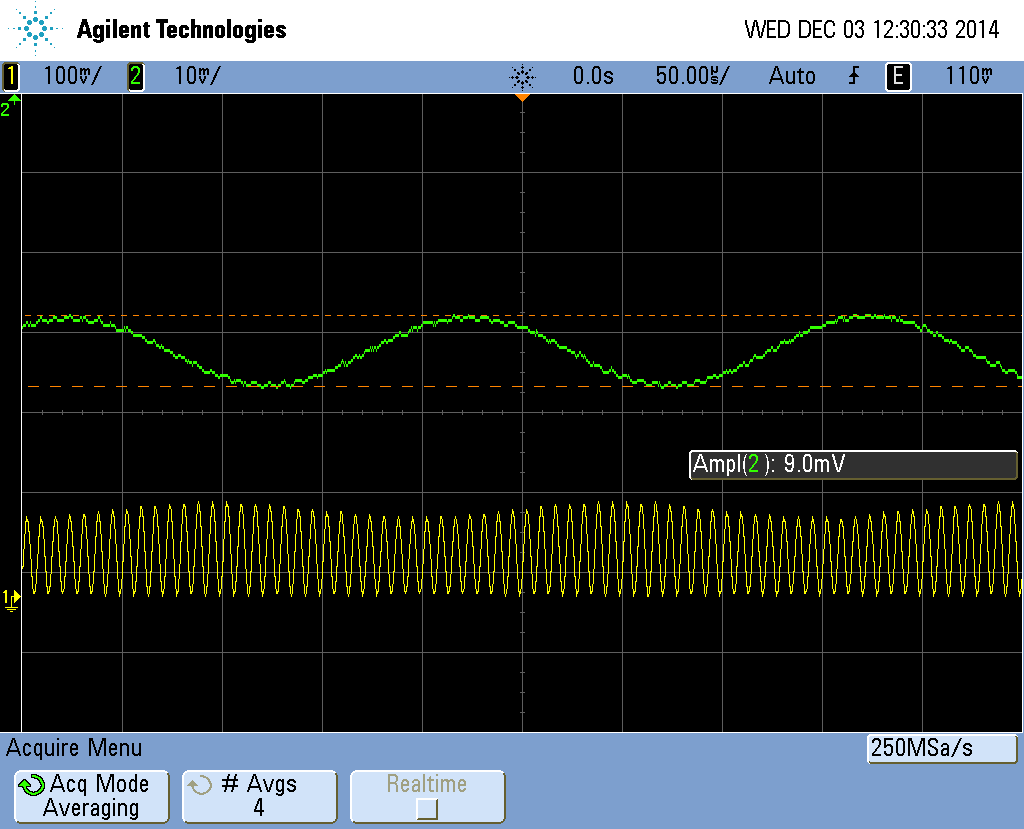Image resolution: width=1024 pixels, height=829 pixels.
Task: Select the green channel 2 indicator box
Action: point(135,76)
